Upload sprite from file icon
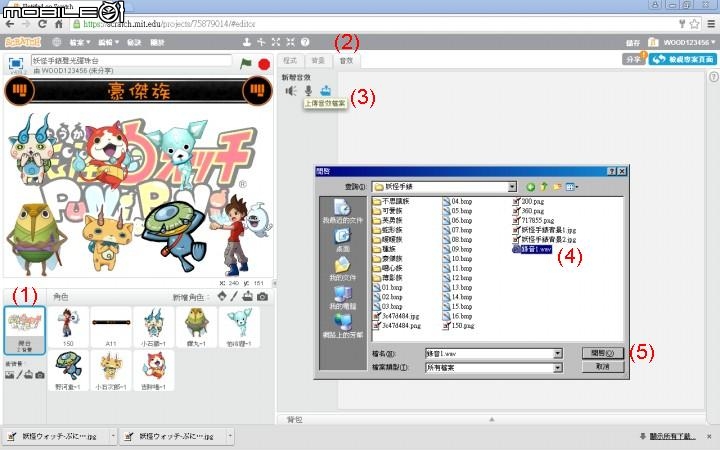The image size is (720, 450). (248, 297)
